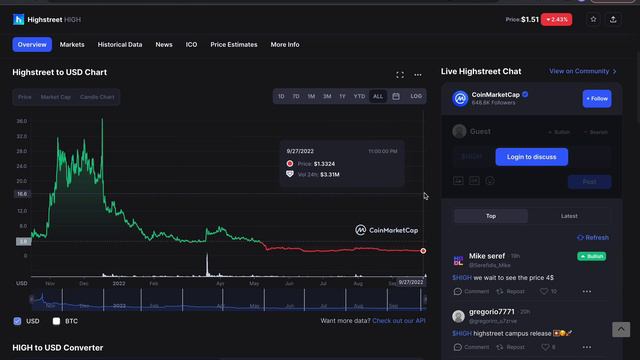Open Check out our API link
This screenshot has height=360, width=640.
(399, 321)
